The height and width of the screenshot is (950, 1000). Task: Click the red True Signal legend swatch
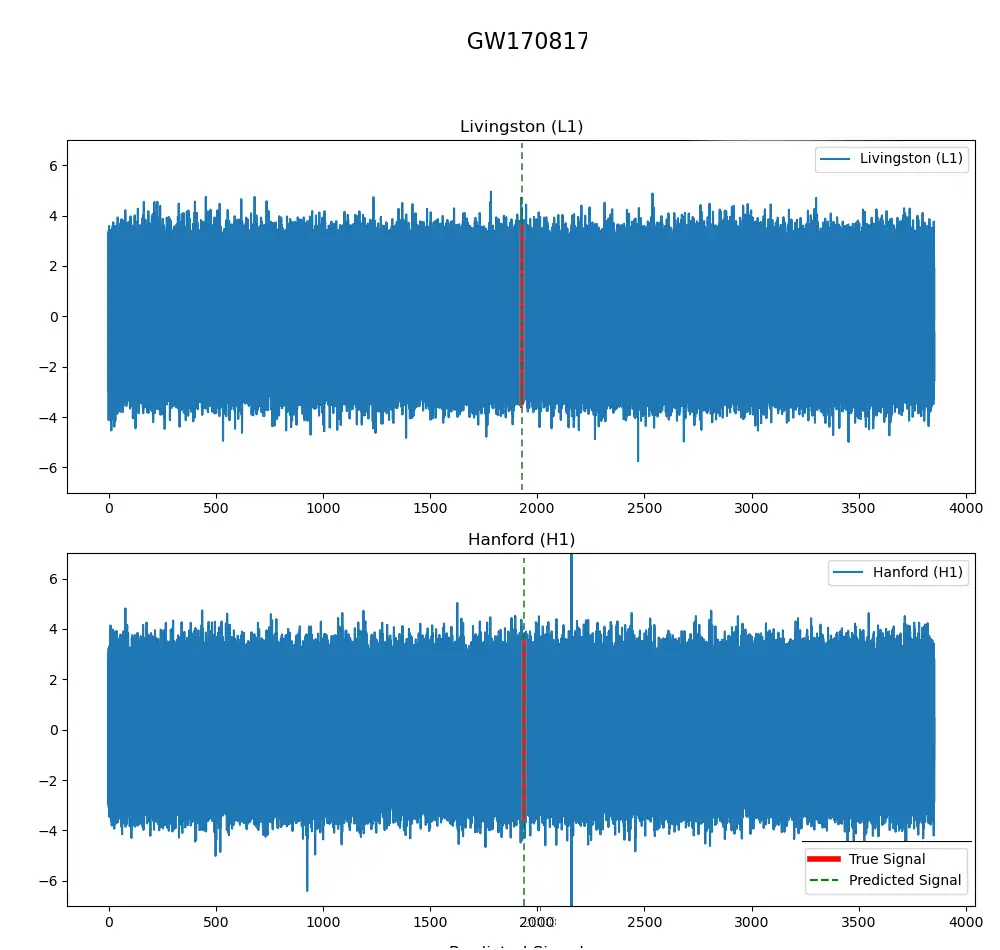[824, 859]
